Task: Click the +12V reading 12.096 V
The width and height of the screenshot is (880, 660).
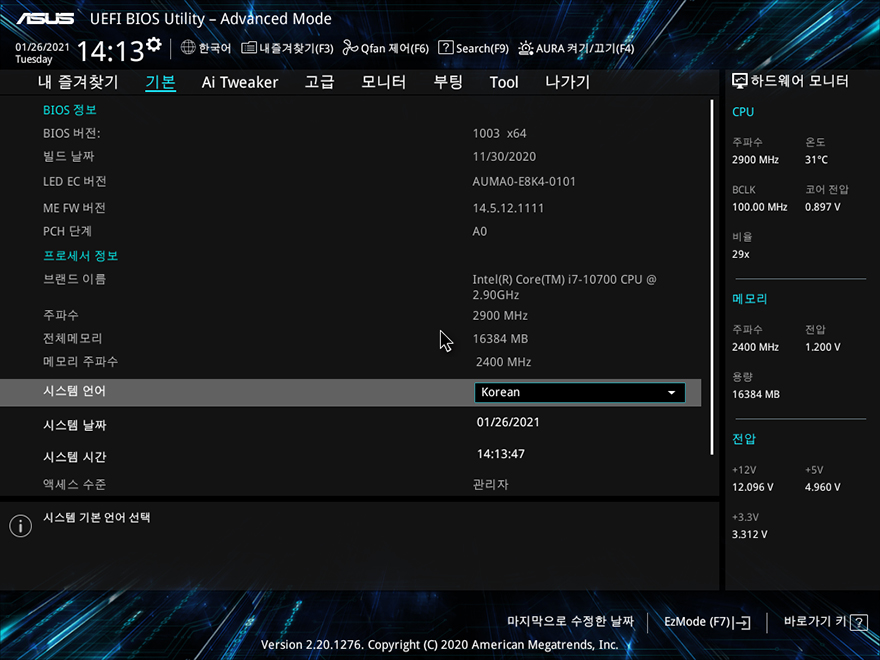Action: click(x=753, y=487)
